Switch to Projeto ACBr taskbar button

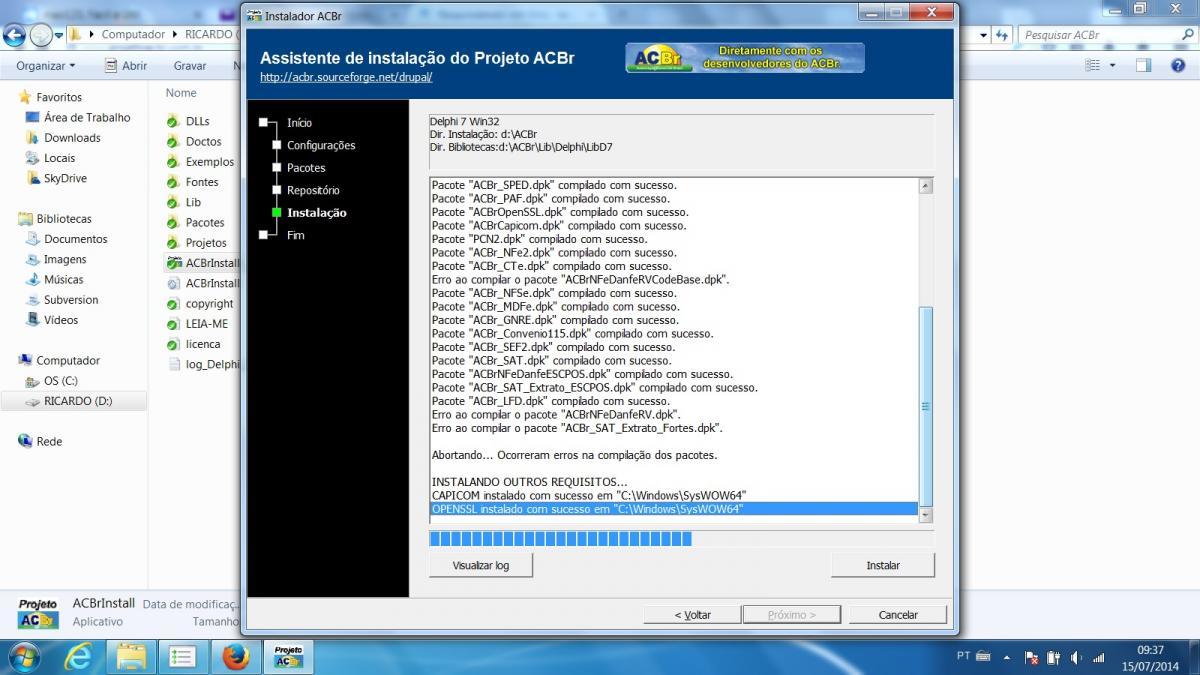(288, 657)
